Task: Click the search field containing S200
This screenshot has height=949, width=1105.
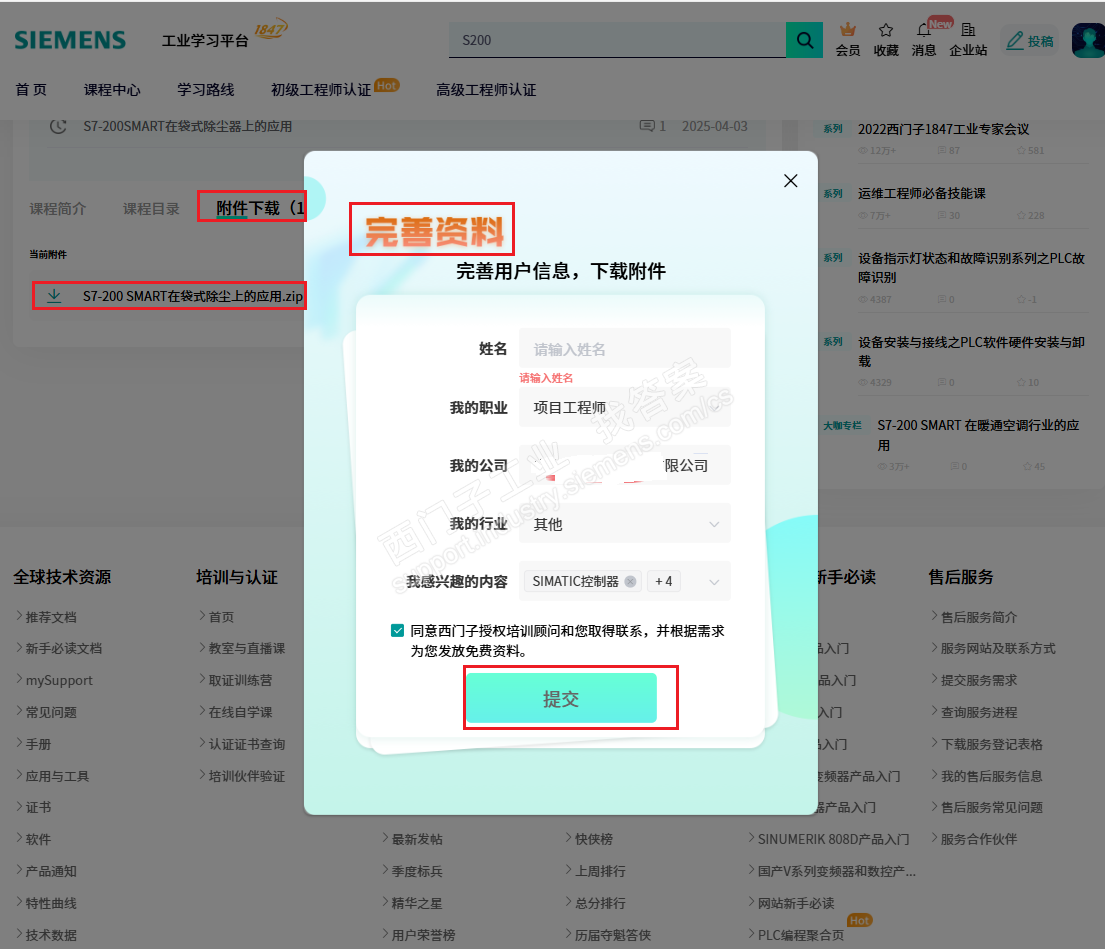Action: pyautogui.click(x=617, y=40)
